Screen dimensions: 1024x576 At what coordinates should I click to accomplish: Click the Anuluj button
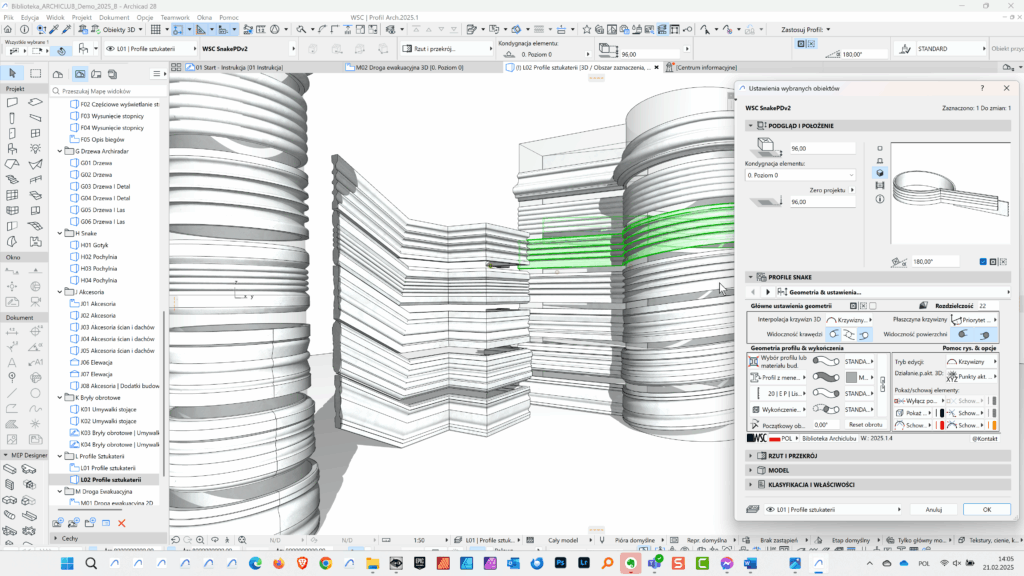(933, 509)
